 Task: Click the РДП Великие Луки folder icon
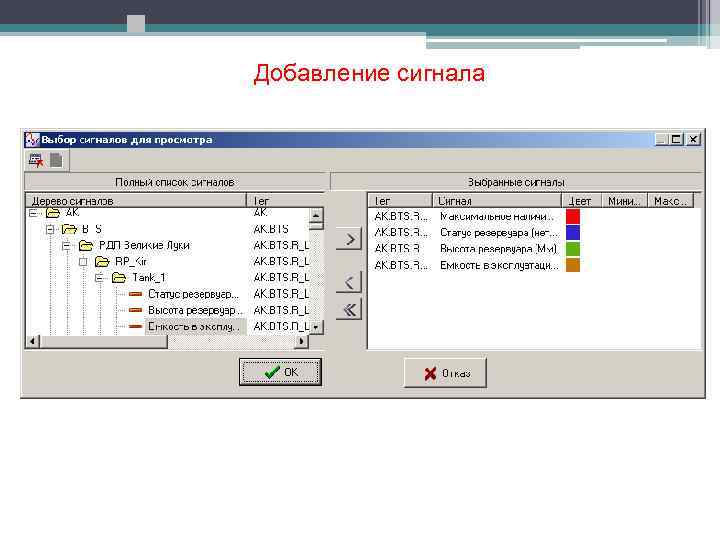point(86,245)
